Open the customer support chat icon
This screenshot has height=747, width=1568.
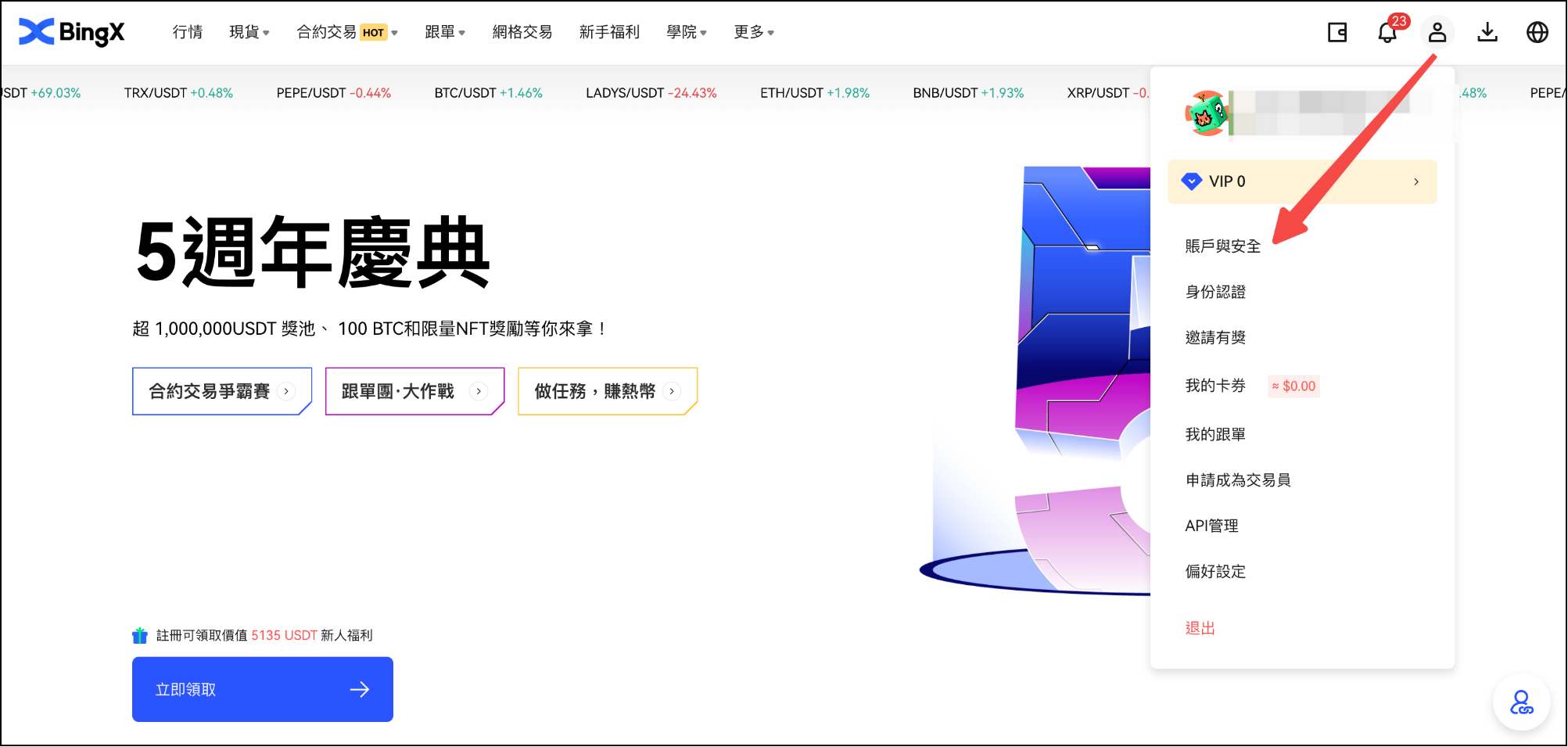pyautogui.click(x=1521, y=702)
